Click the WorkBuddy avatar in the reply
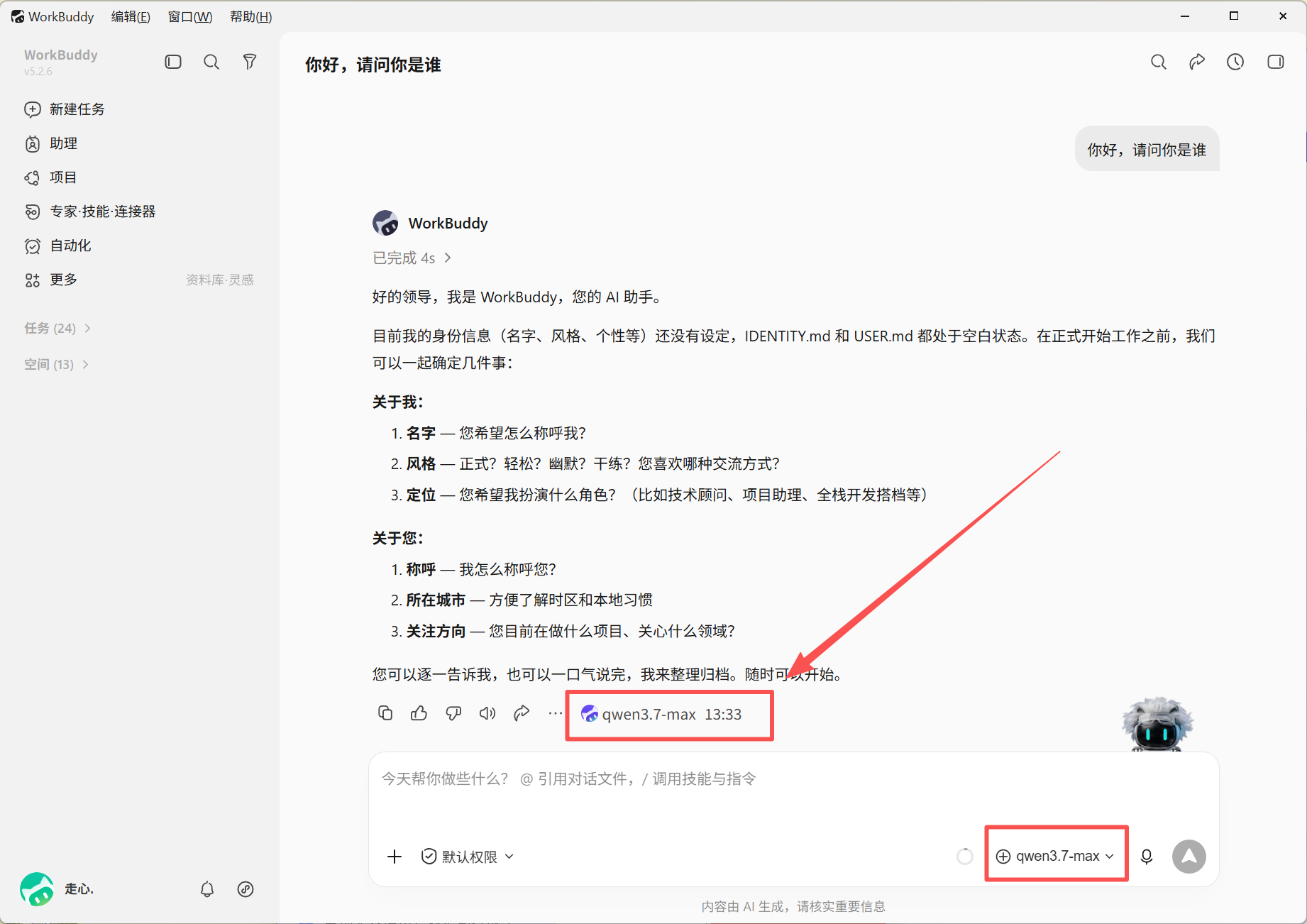 (385, 223)
